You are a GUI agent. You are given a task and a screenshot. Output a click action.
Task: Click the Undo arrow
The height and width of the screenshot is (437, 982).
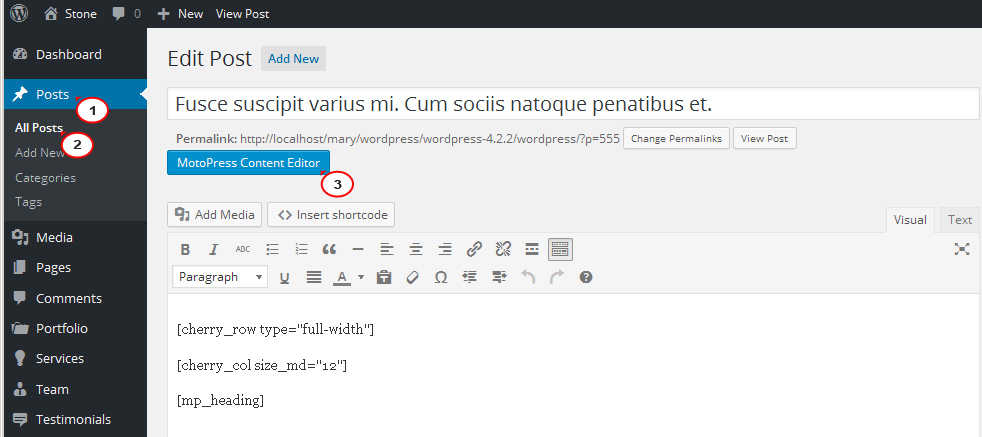528,277
